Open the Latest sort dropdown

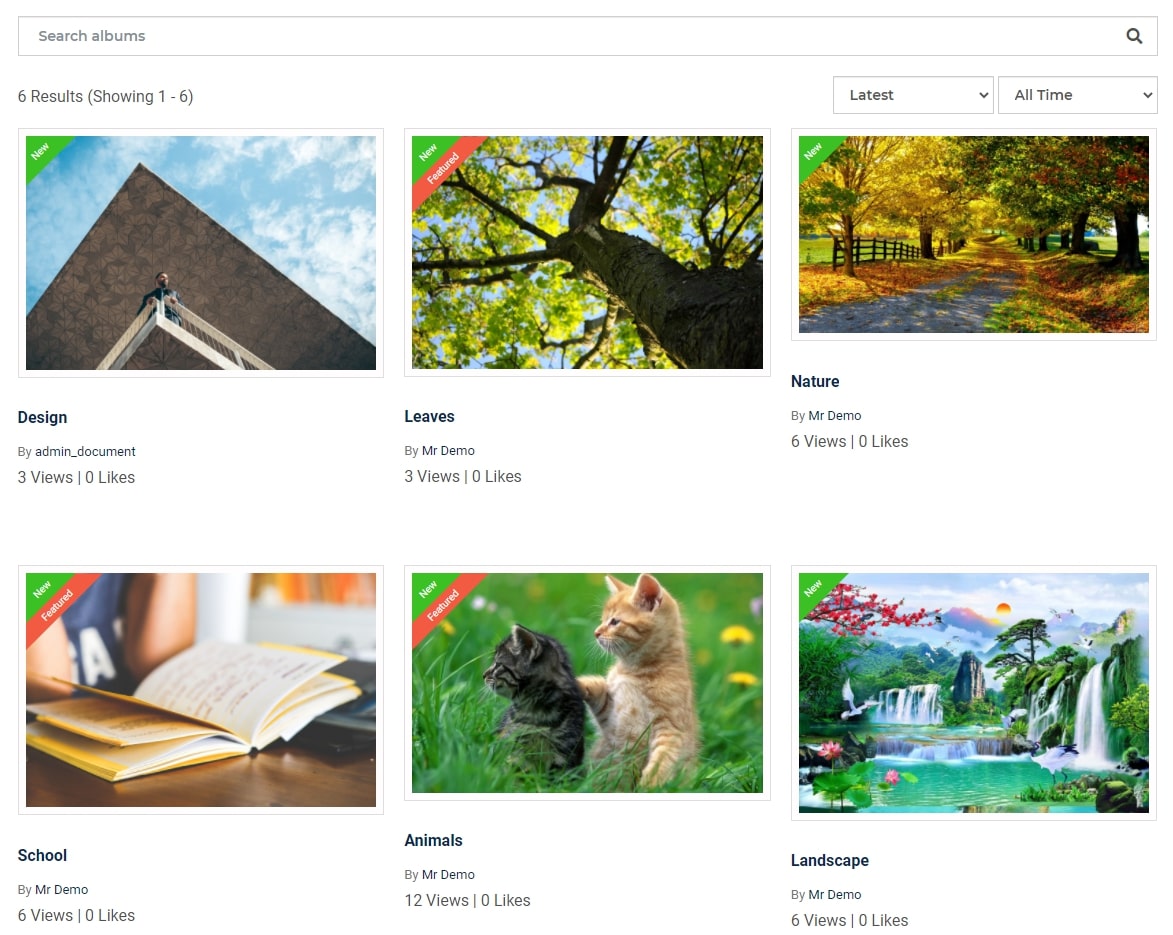click(913, 95)
